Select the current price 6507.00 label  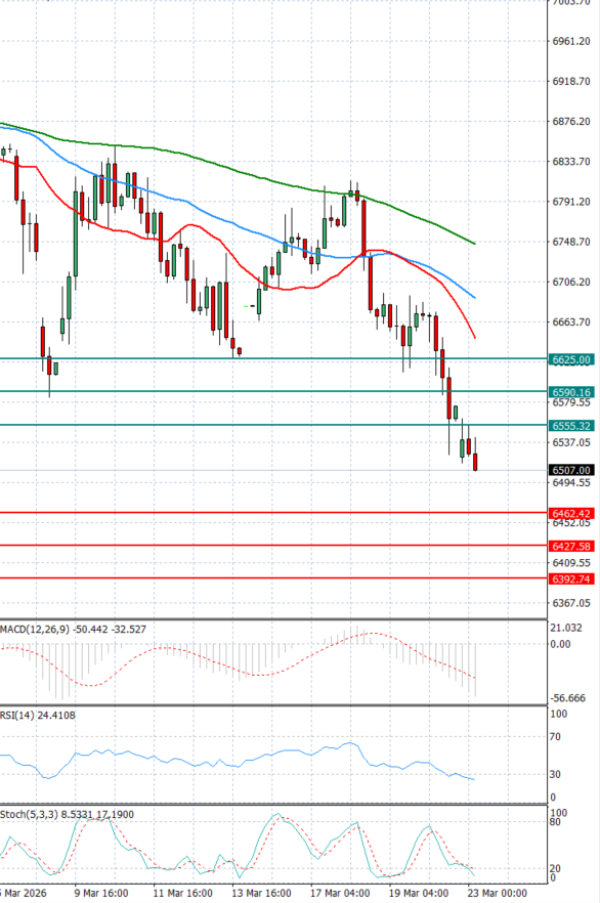click(572, 470)
